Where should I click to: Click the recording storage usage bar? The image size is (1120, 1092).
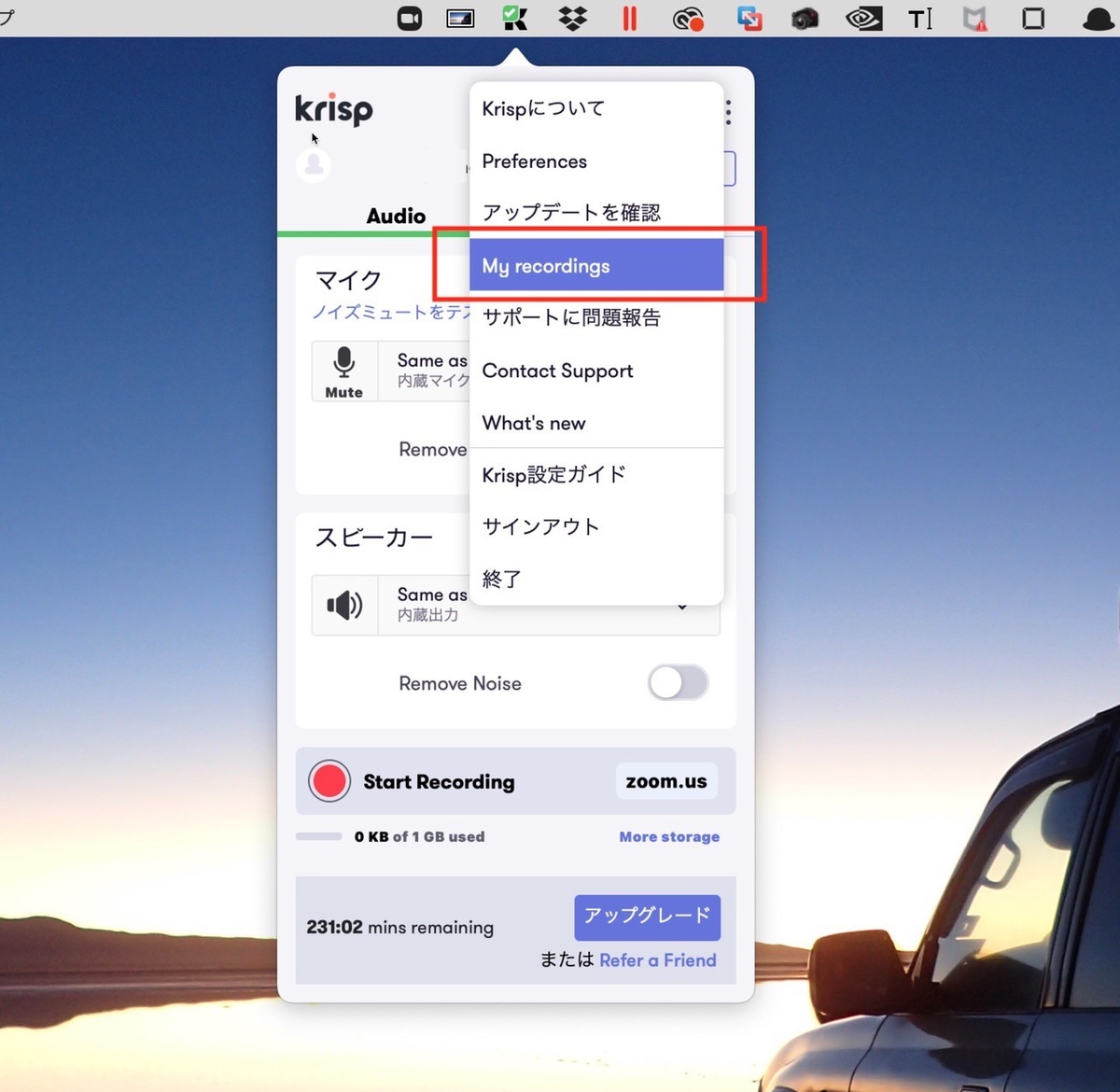click(318, 836)
